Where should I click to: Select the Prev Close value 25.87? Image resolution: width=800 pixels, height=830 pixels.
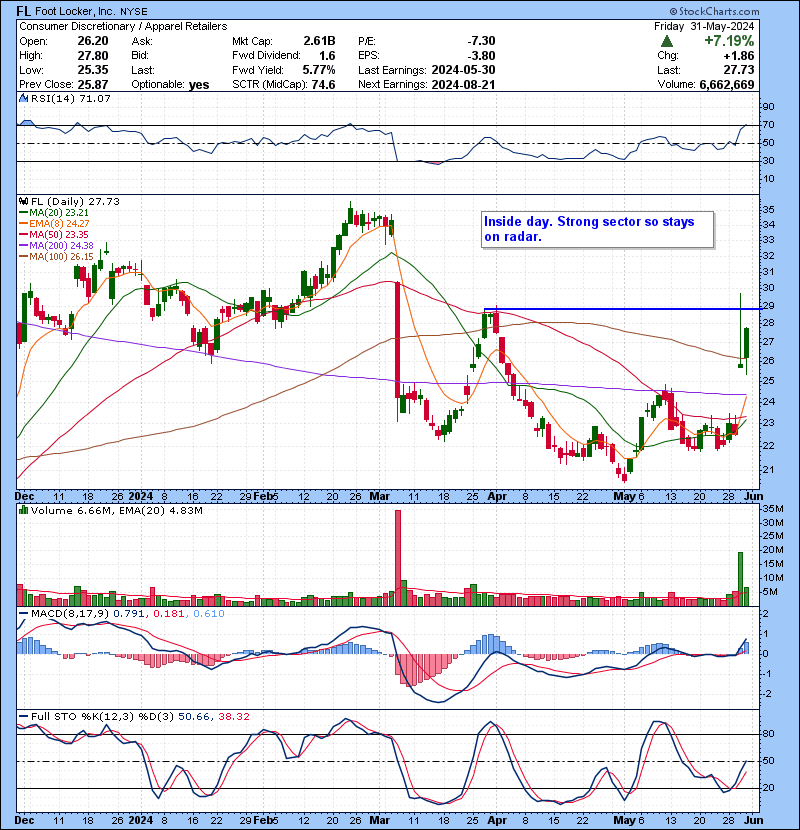pos(93,85)
